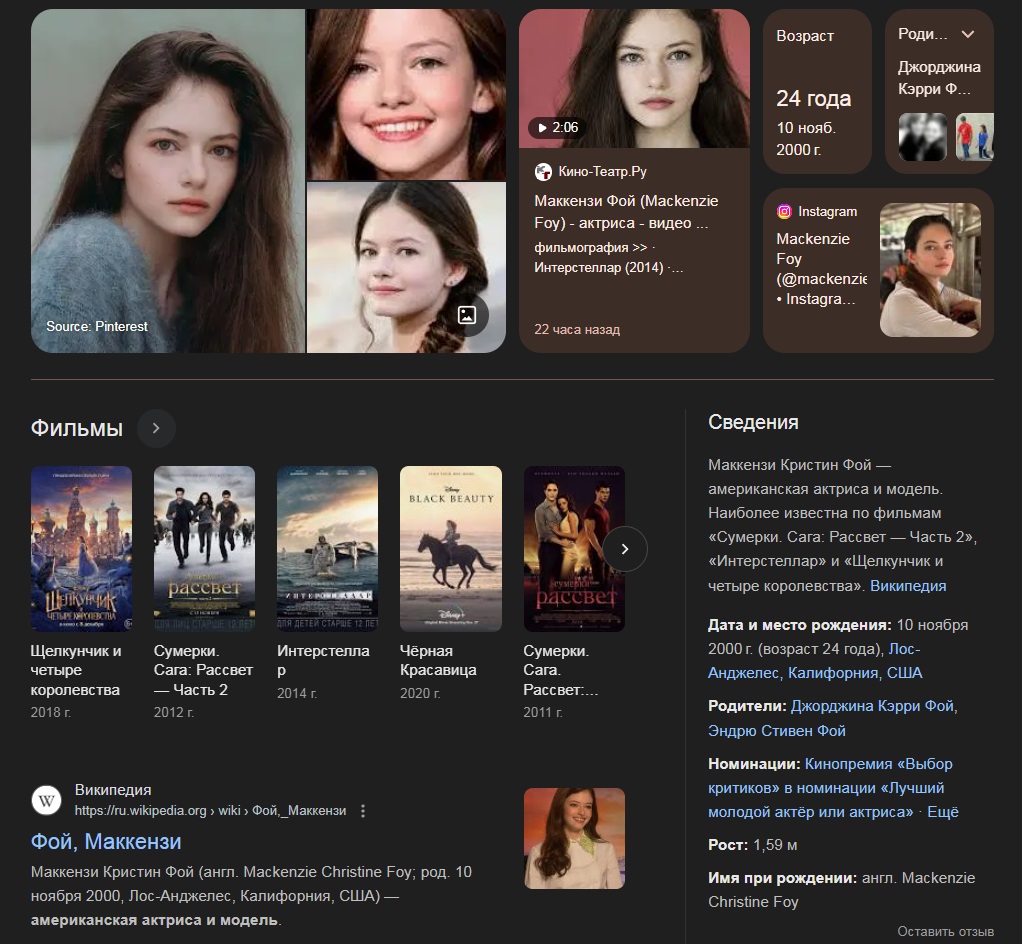Open the Эндрю Стивен Фой parent link
The image size is (1022, 944).
pyautogui.click(x=777, y=731)
